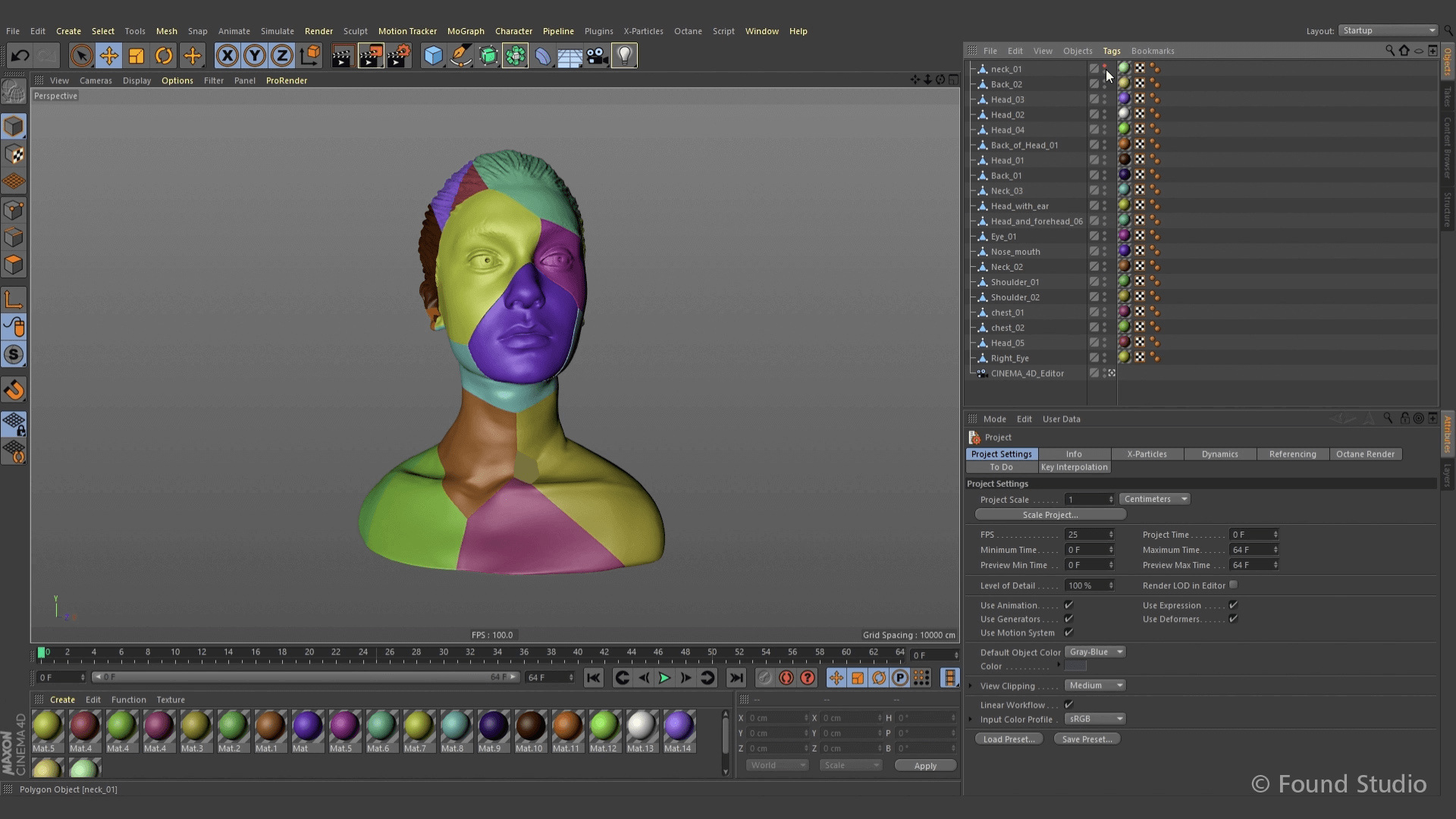Add a Cube primitive object
The image size is (1456, 819).
(433, 55)
